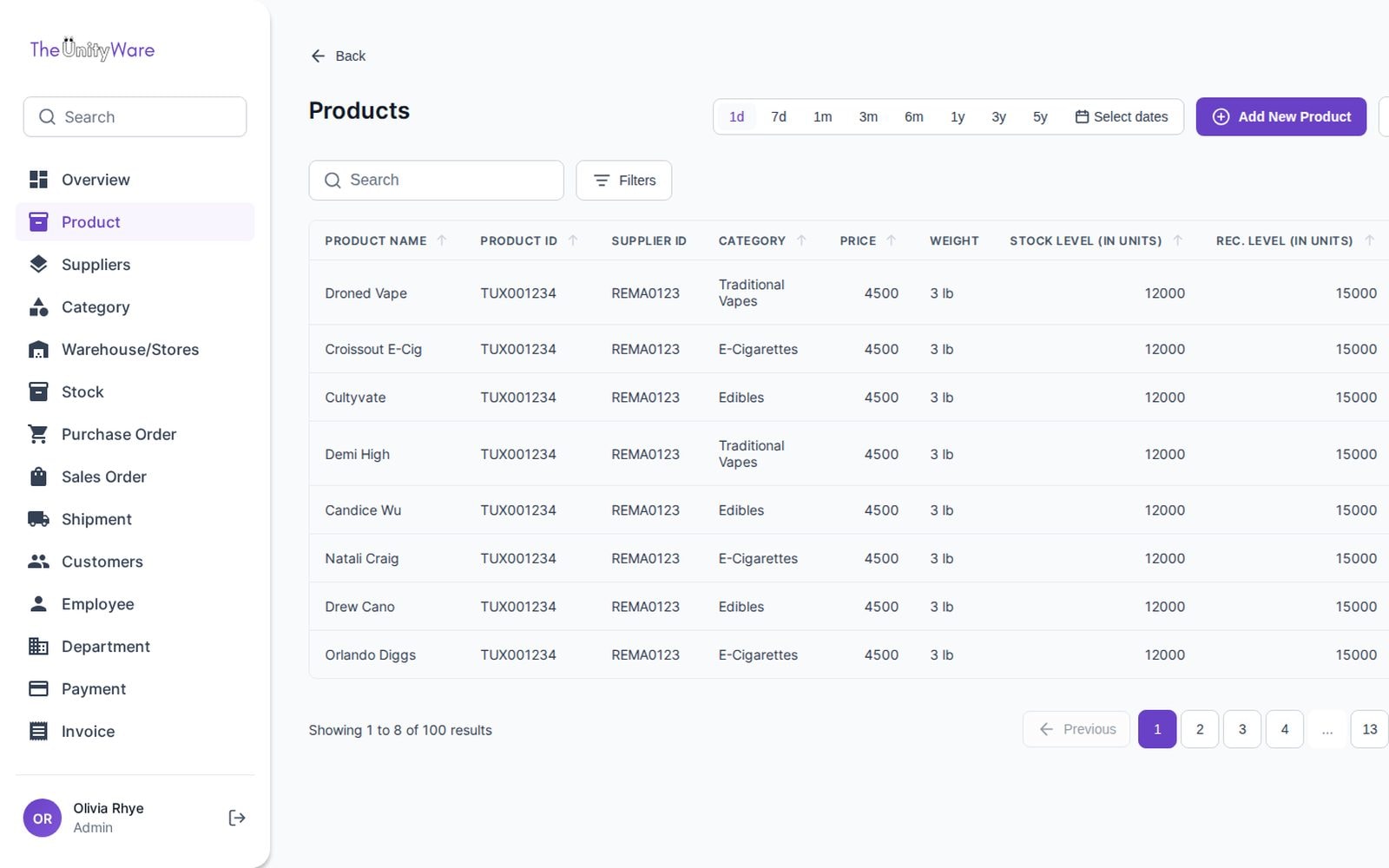Click the Payment card icon
The image size is (1389, 868).
pyautogui.click(x=38, y=689)
